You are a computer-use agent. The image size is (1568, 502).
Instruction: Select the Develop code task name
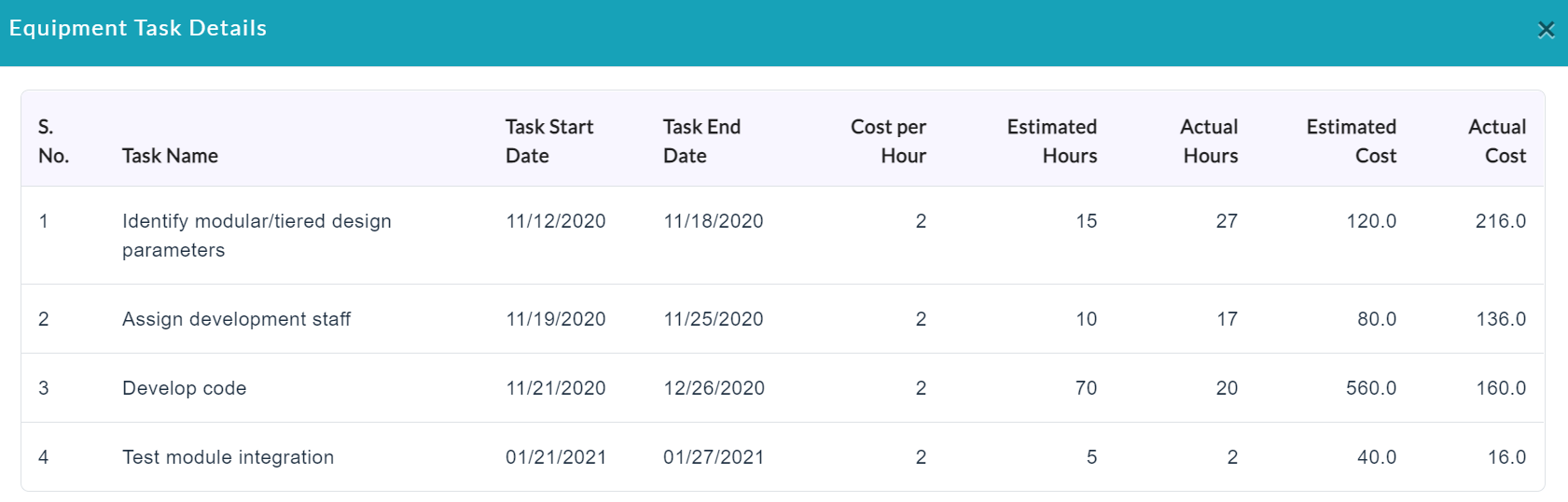click(185, 388)
